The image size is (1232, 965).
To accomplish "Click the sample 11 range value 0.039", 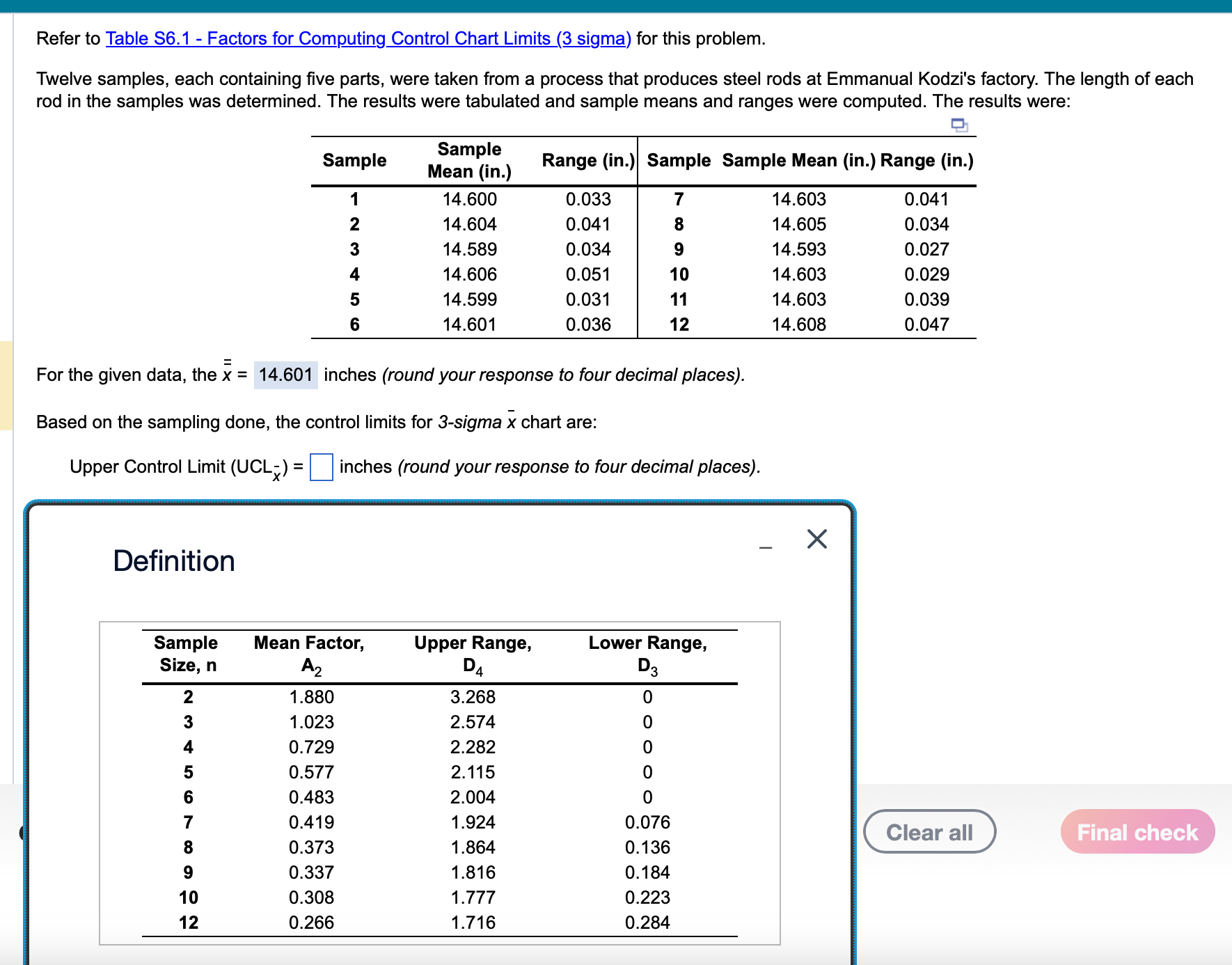I will tap(926, 299).
